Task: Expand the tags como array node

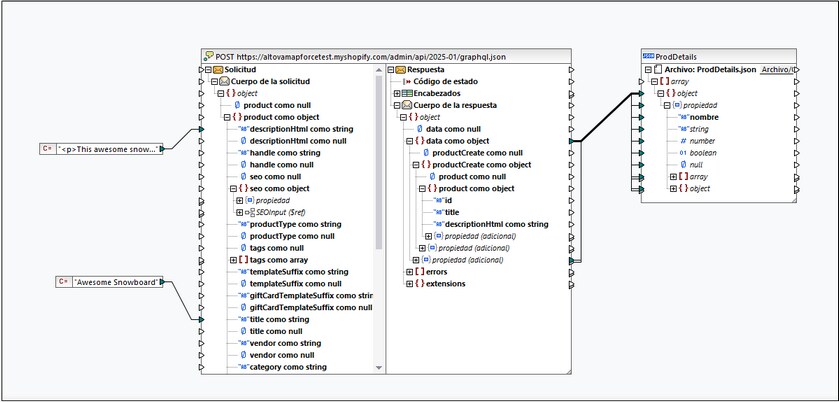Action: pyautogui.click(x=233, y=260)
